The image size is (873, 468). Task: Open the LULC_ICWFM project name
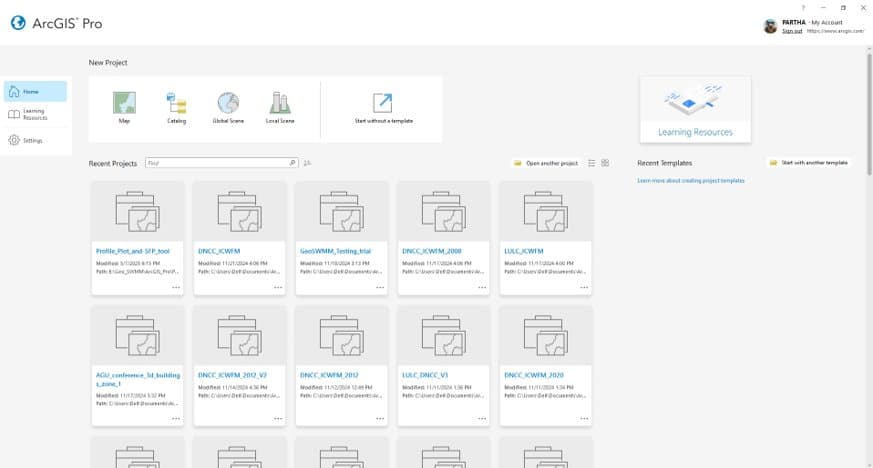pyautogui.click(x=524, y=251)
